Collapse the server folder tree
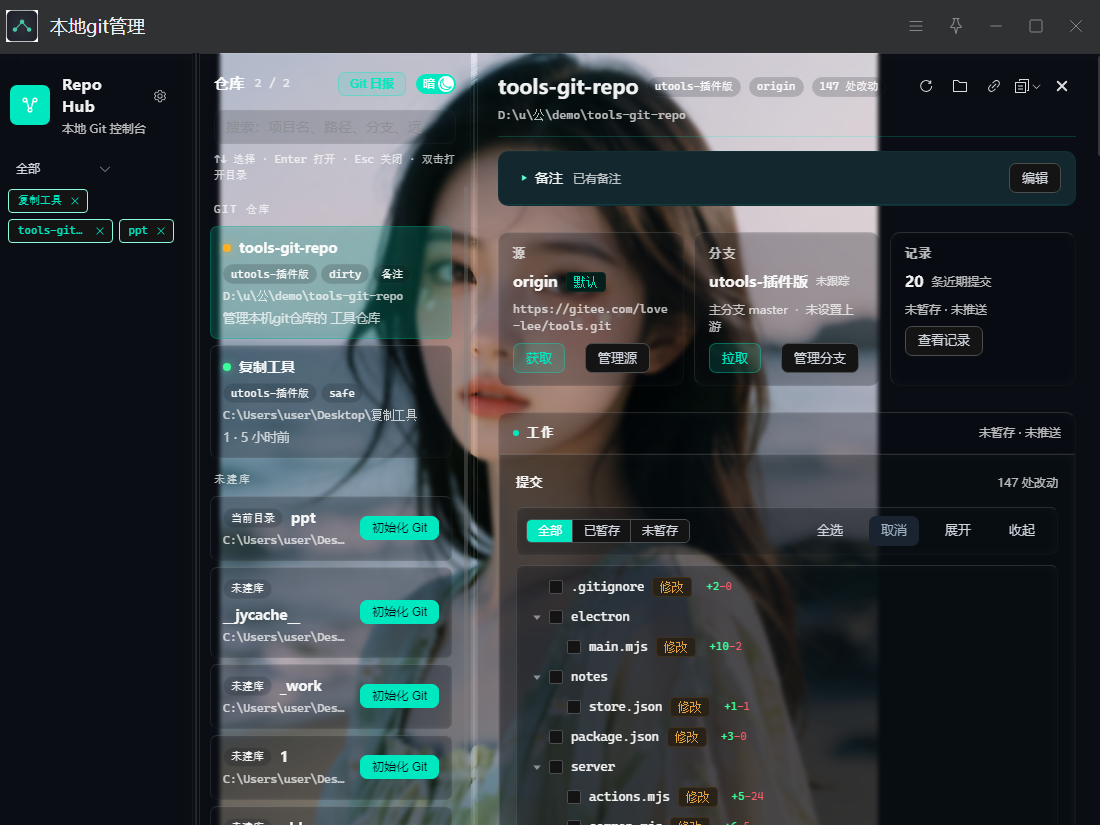The image size is (1100, 825). 537,767
